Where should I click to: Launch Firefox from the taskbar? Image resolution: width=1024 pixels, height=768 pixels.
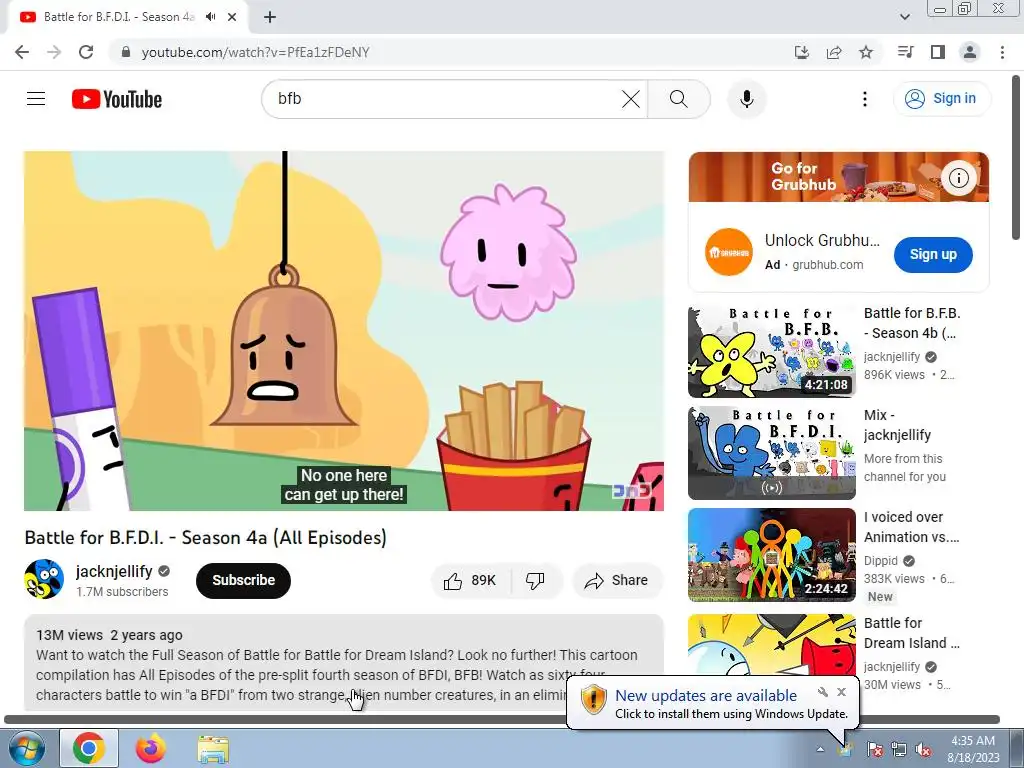[x=151, y=748]
